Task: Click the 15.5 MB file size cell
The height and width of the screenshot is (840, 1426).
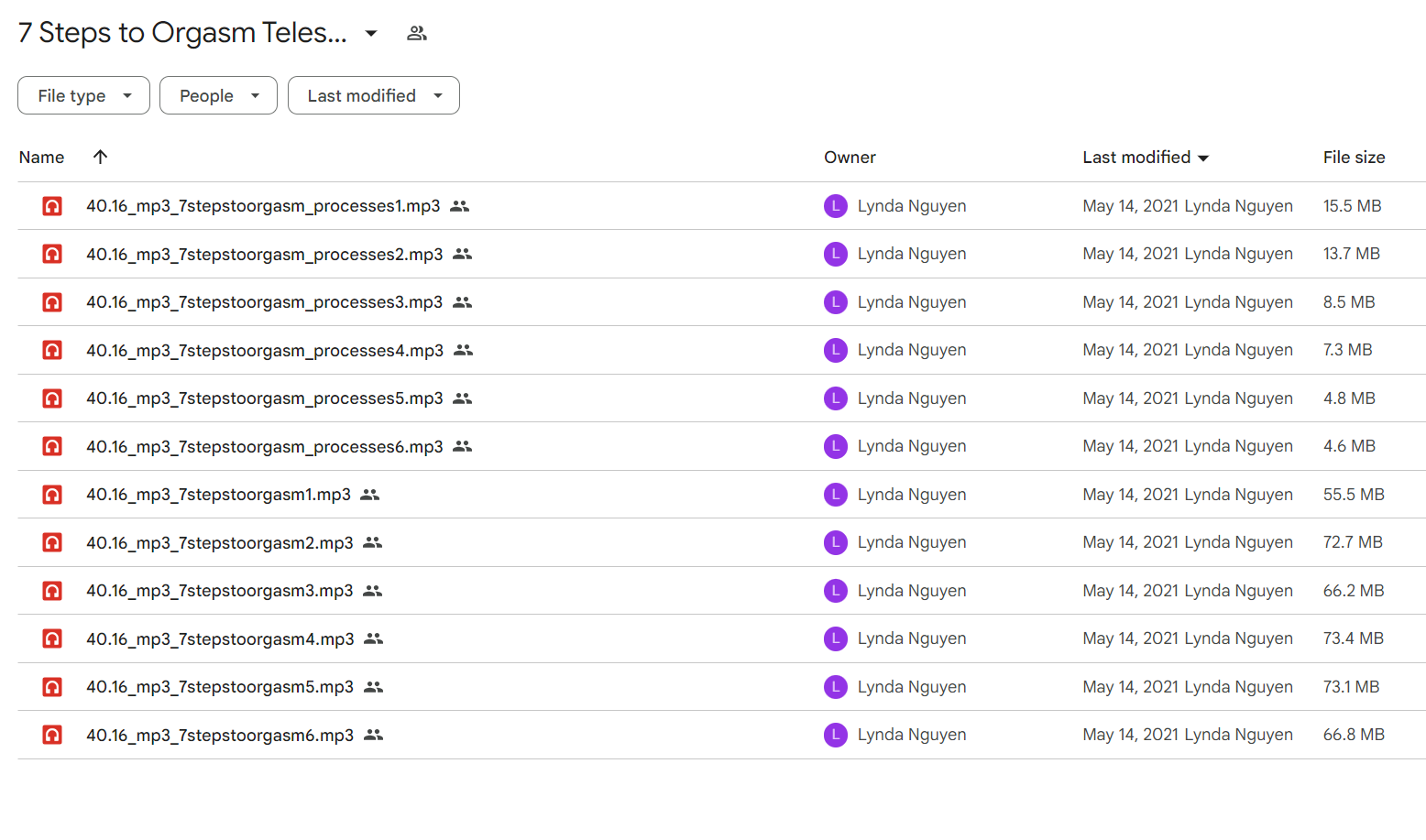Action: tap(1352, 206)
